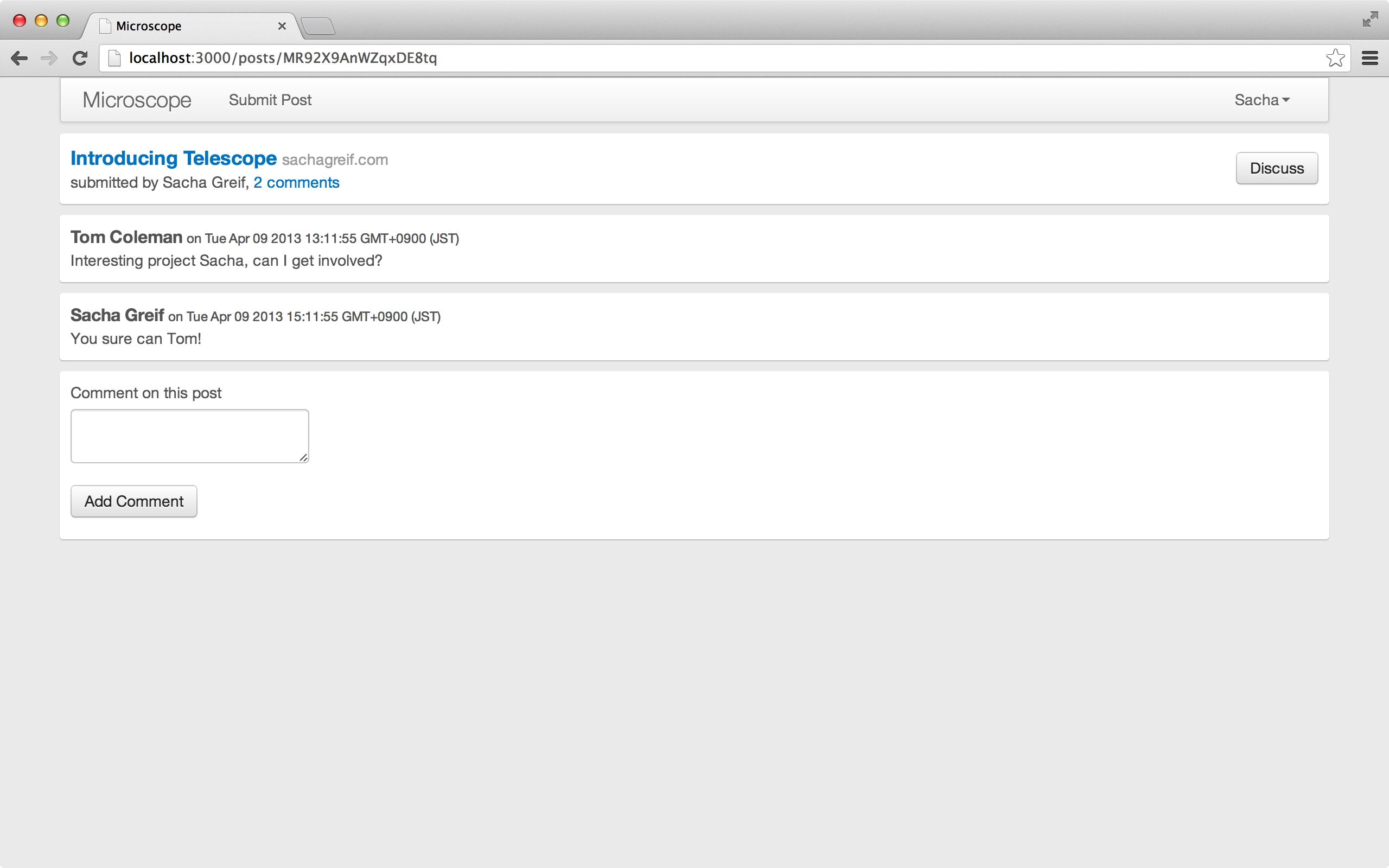This screenshot has height=868, width=1389.
Task: Click the 2 comments link
Action: pyautogui.click(x=296, y=183)
